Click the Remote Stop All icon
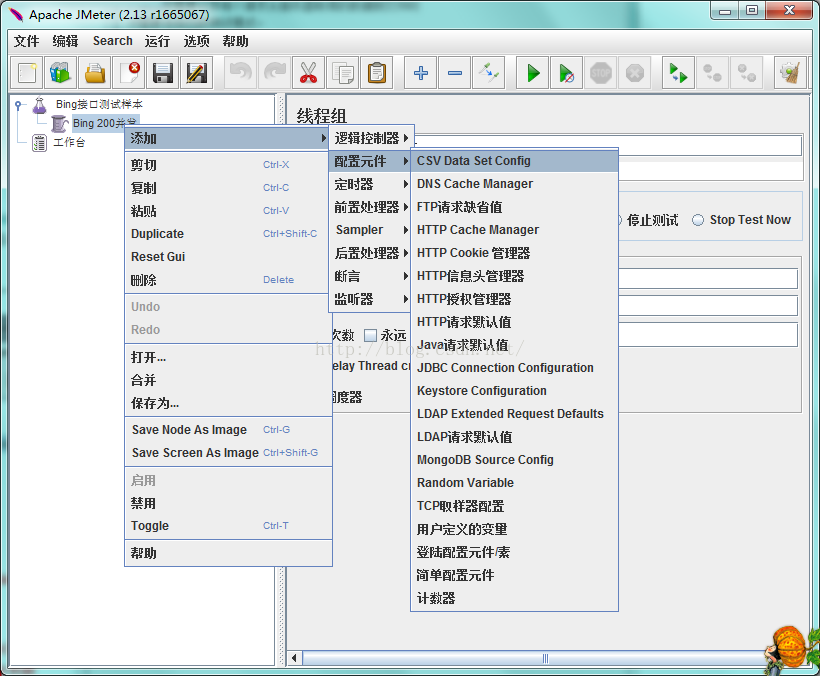The height and width of the screenshot is (676, 820). [712, 73]
